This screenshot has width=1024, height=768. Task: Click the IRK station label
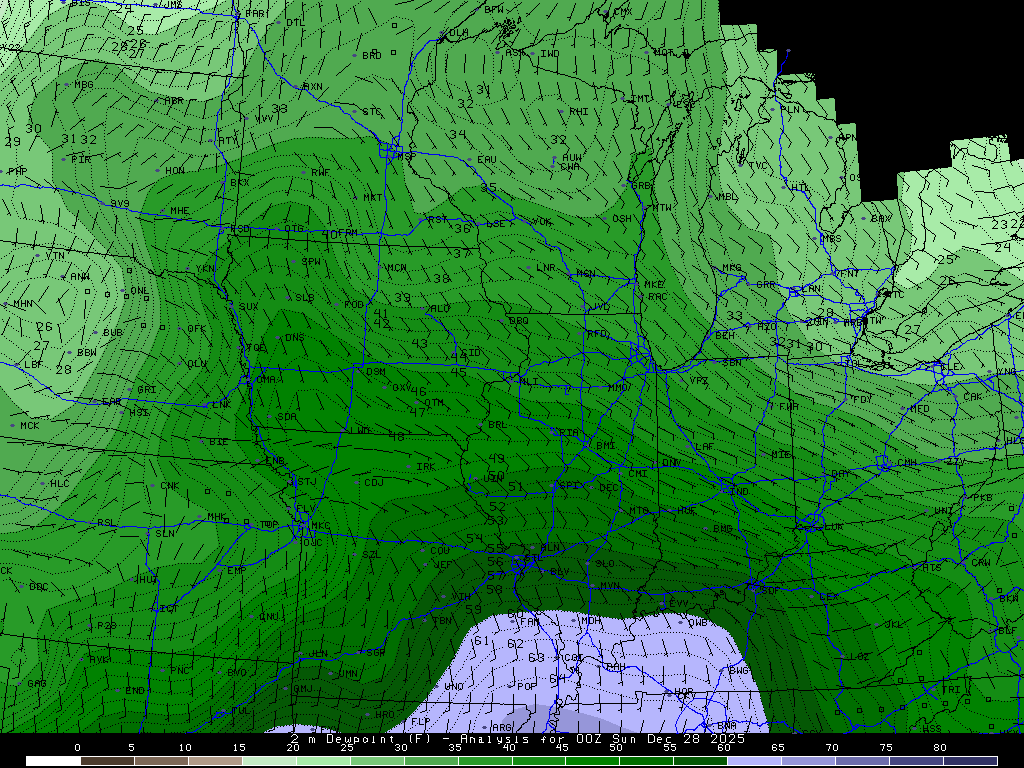pyautogui.click(x=426, y=467)
